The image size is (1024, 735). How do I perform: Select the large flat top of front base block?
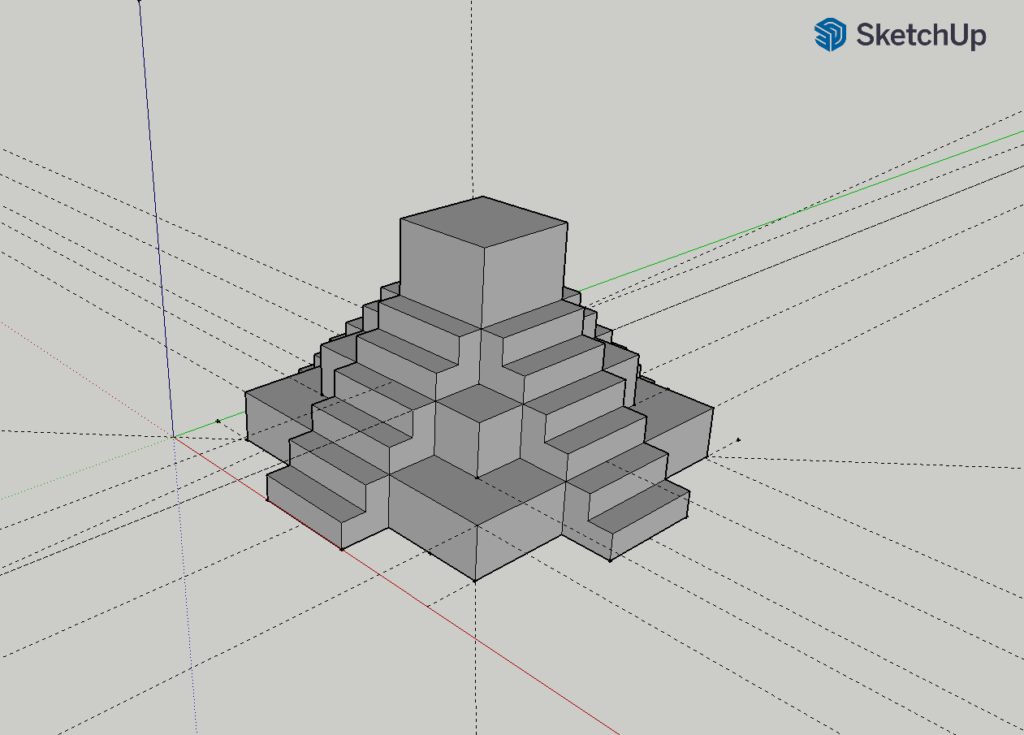[476, 491]
